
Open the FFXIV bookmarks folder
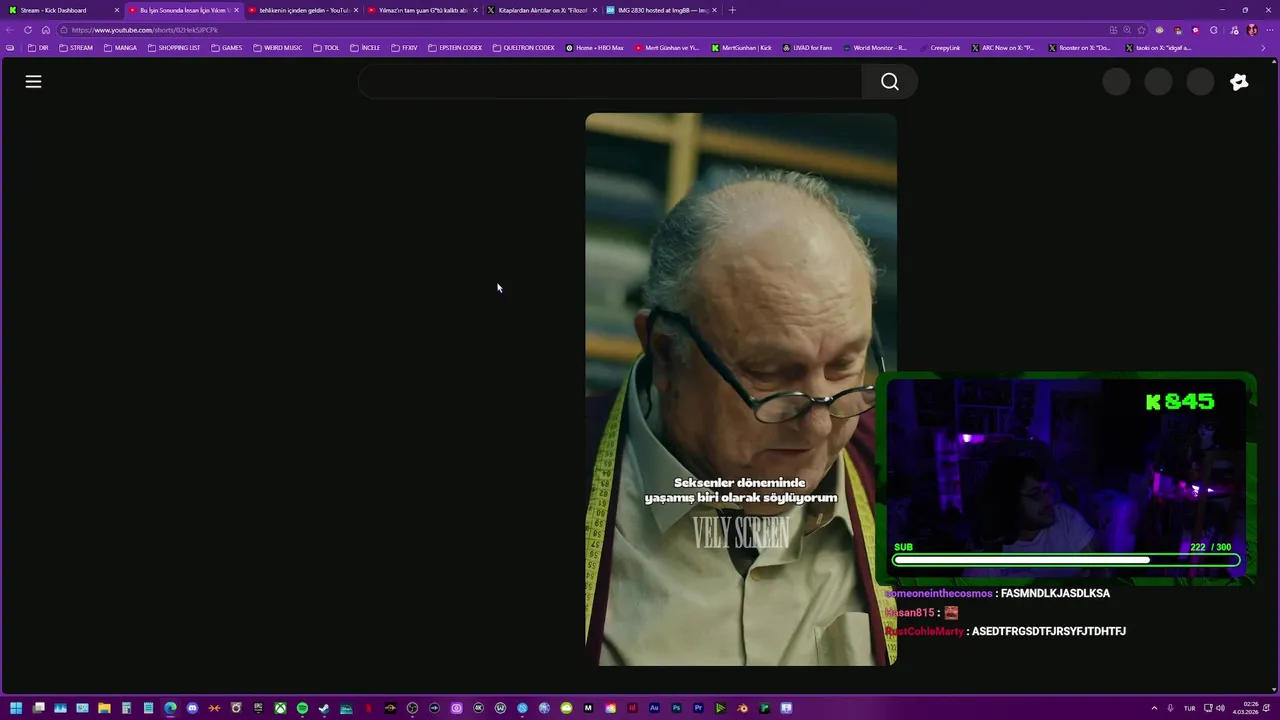[404, 48]
